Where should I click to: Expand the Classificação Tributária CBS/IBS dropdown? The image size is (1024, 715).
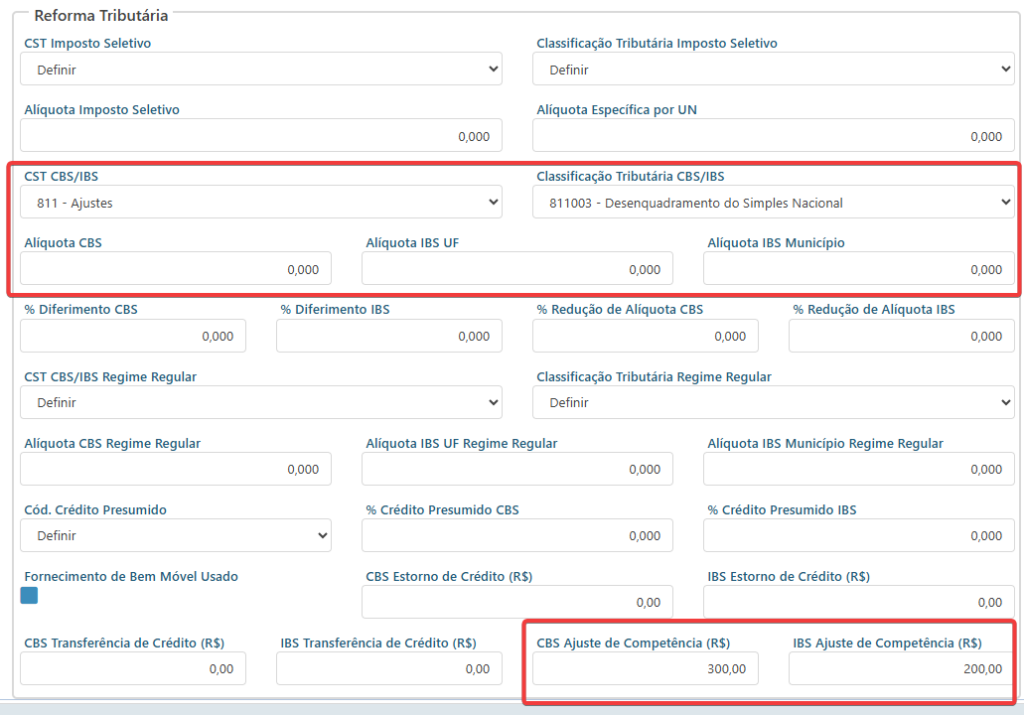coord(773,202)
